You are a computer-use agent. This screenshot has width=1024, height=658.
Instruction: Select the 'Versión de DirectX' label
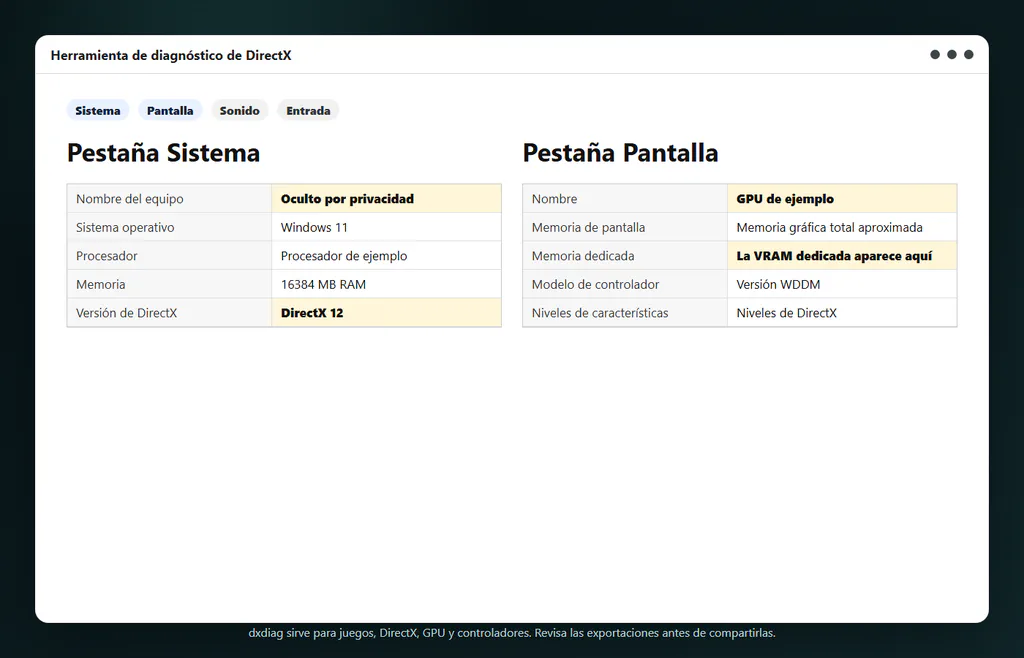(169, 313)
